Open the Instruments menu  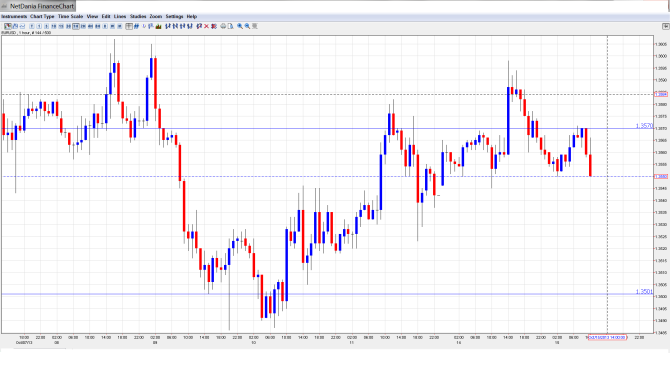coord(14,16)
